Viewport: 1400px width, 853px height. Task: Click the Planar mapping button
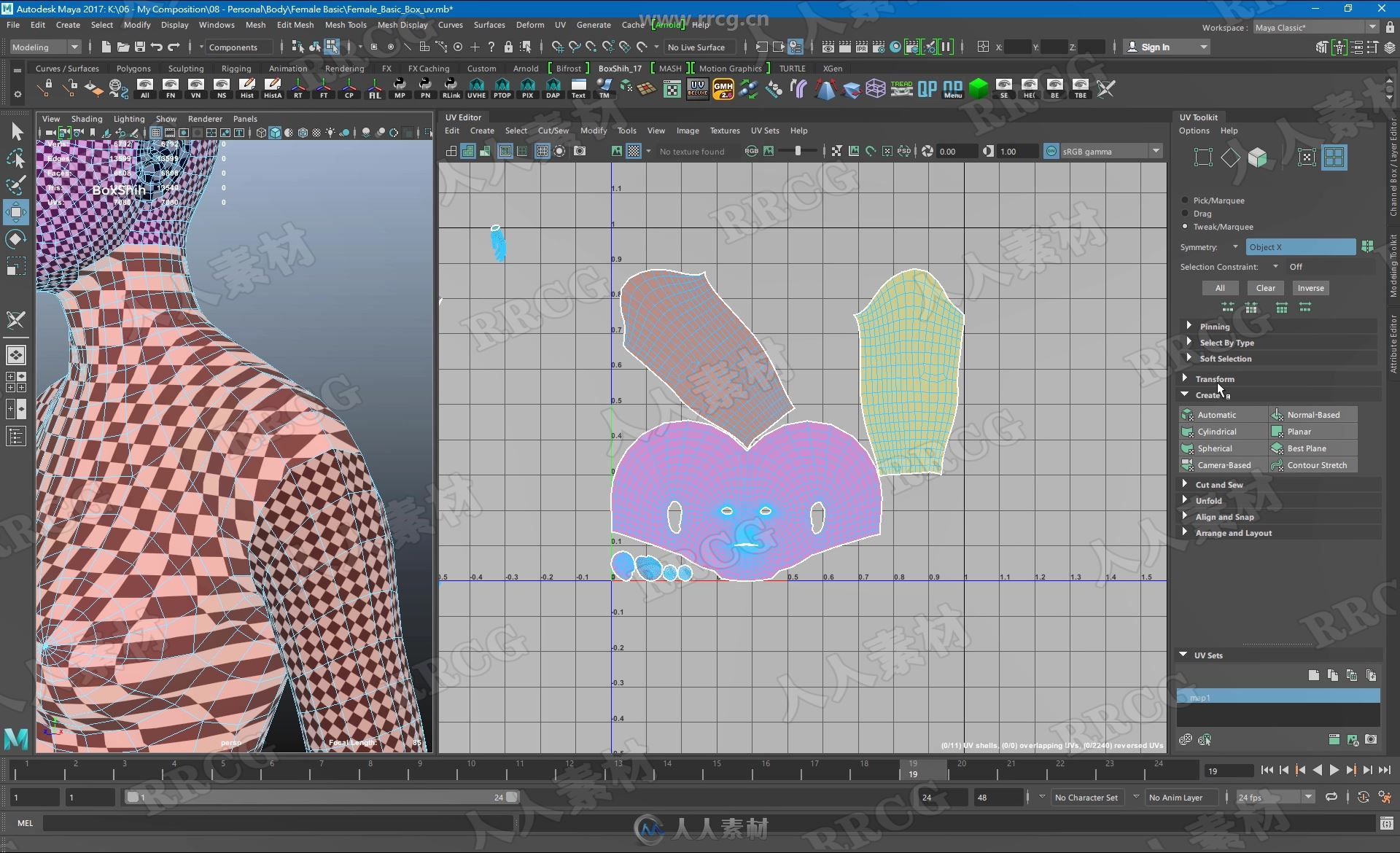(x=1313, y=432)
